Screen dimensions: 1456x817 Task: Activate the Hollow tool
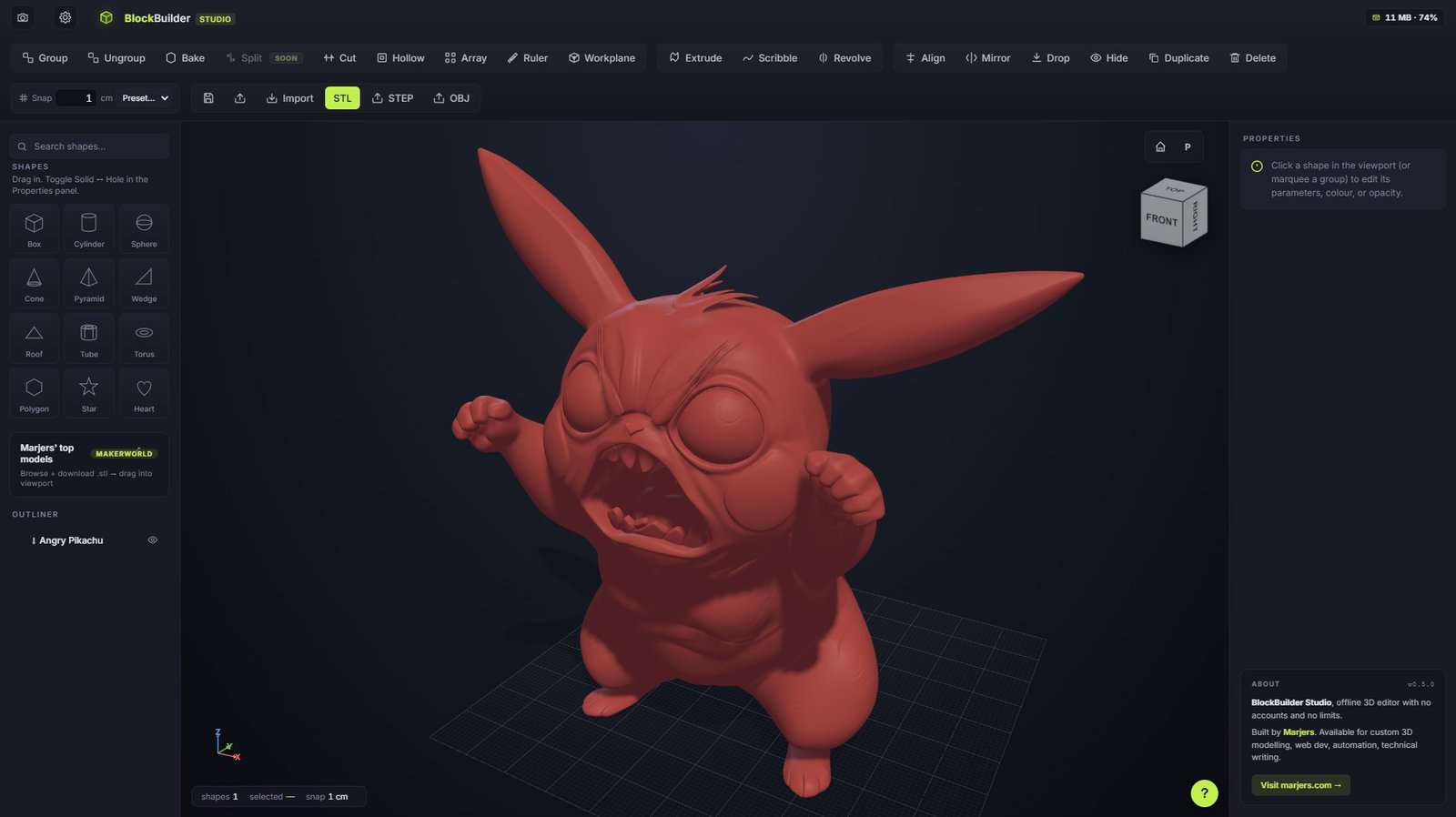coord(400,57)
